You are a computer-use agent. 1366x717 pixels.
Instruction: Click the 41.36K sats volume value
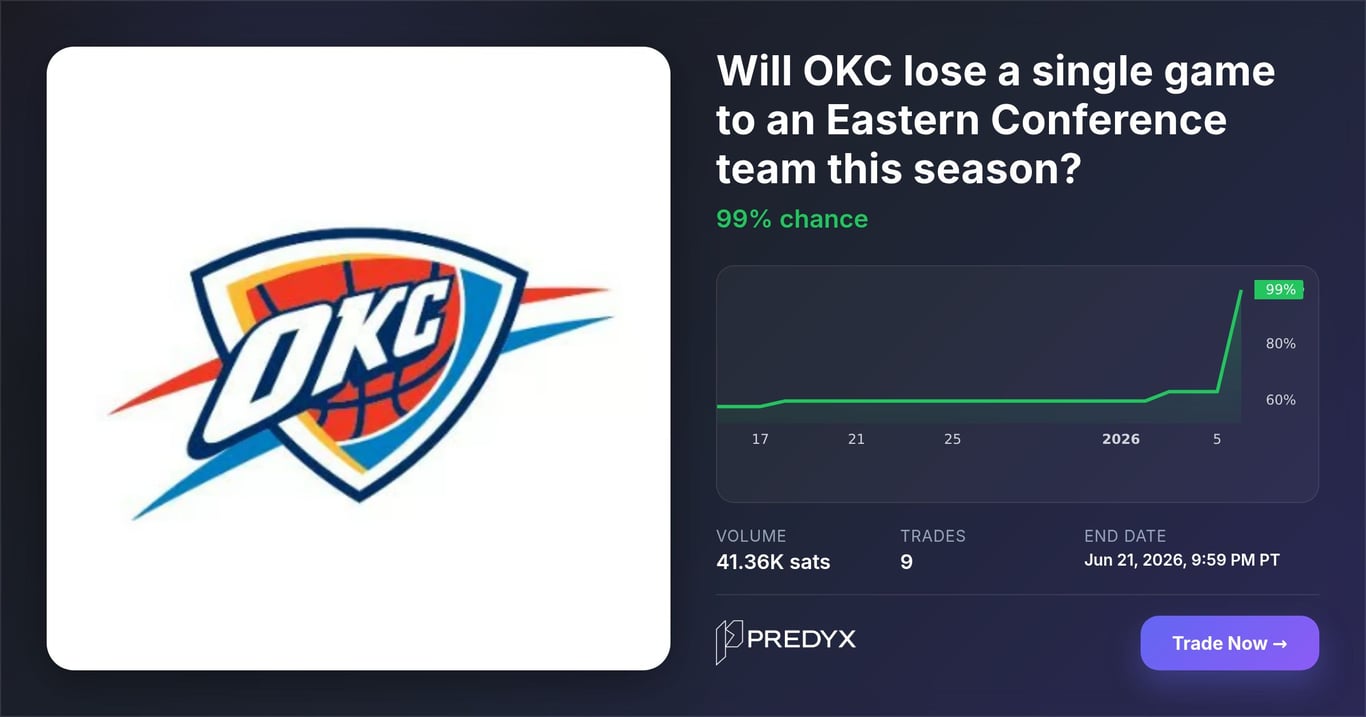pyautogui.click(x=773, y=562)
